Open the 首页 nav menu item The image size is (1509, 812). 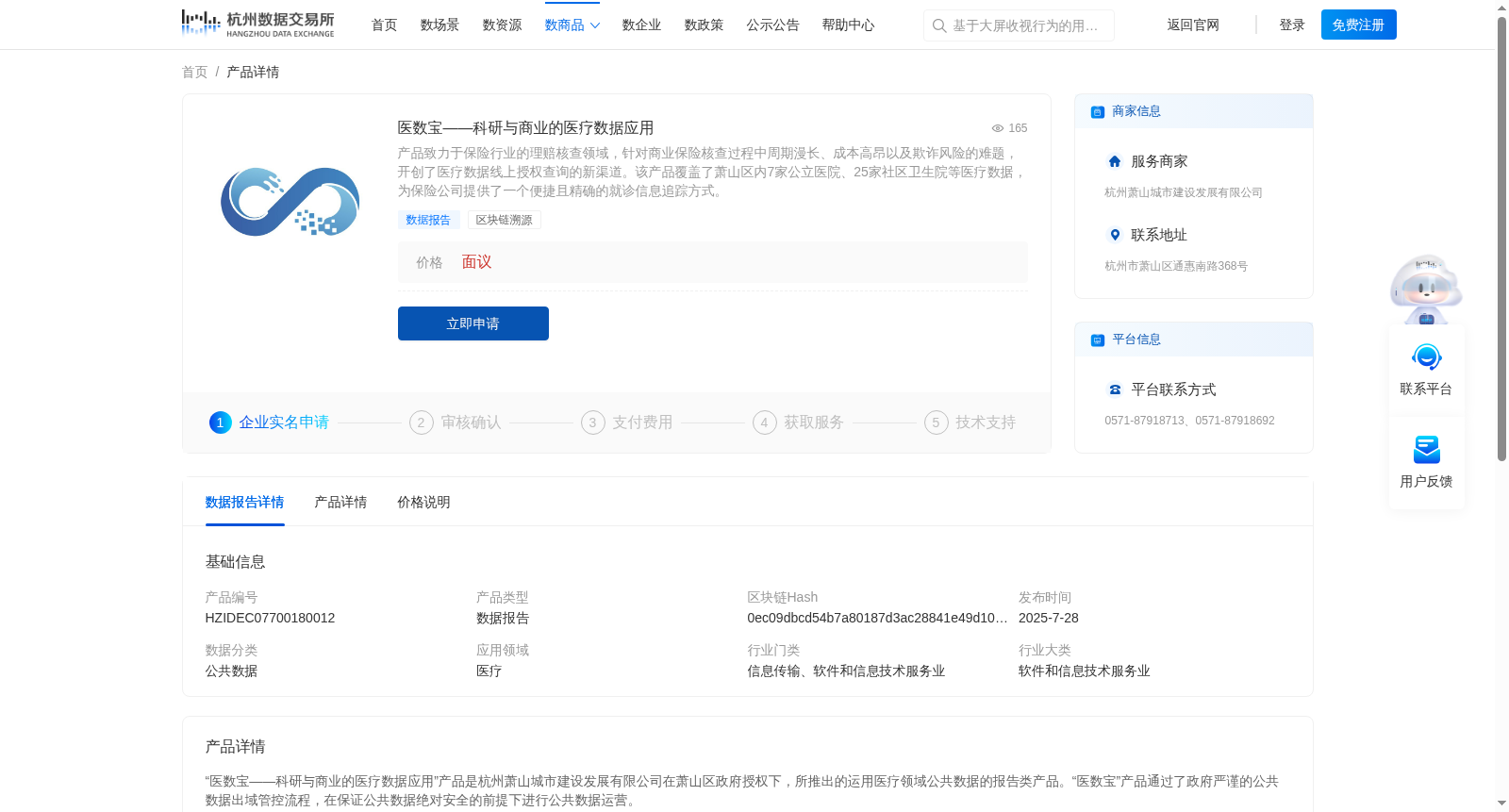point(385,25)
